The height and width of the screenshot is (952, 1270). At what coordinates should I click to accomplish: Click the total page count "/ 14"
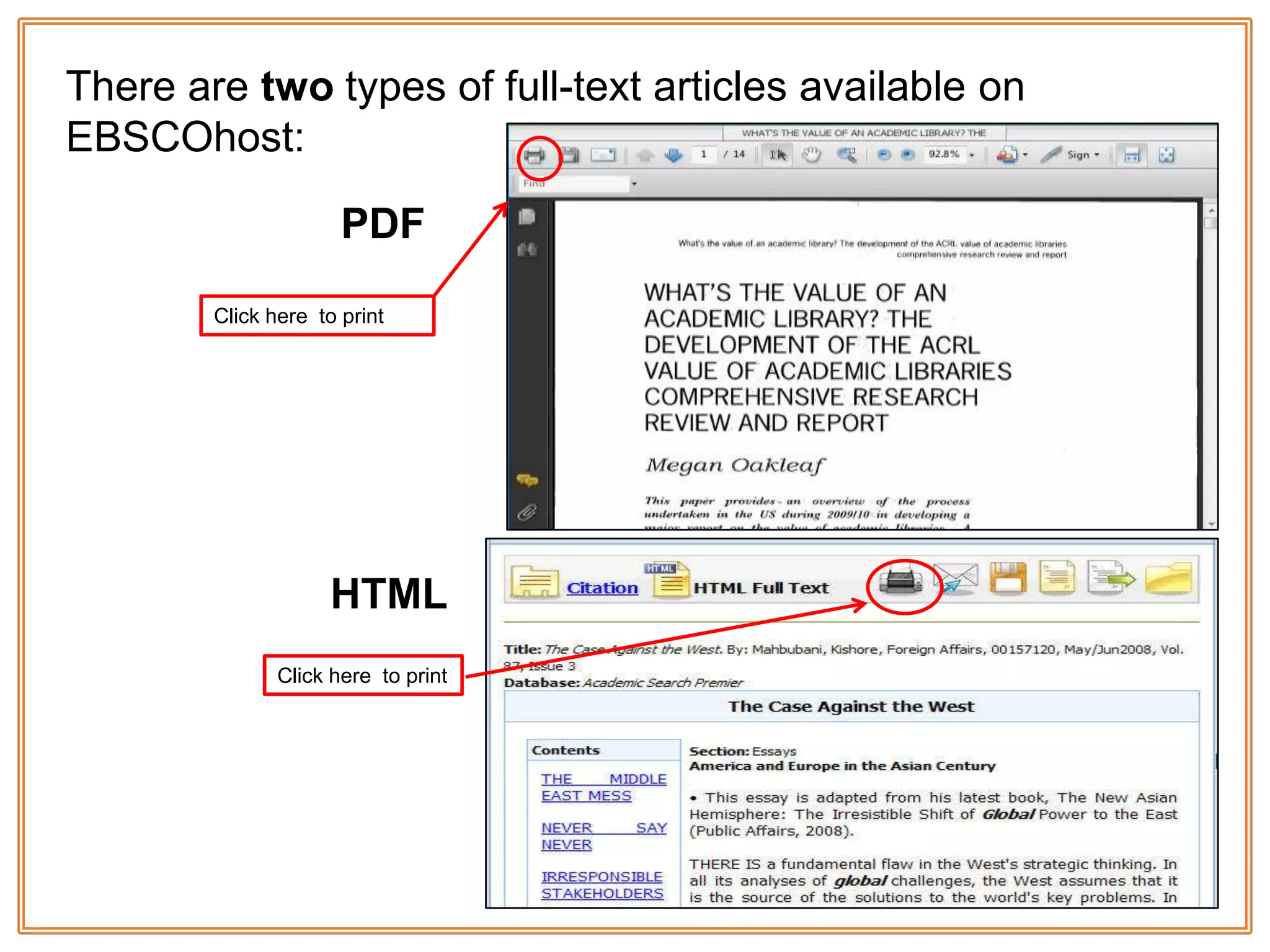click(734, 154)
